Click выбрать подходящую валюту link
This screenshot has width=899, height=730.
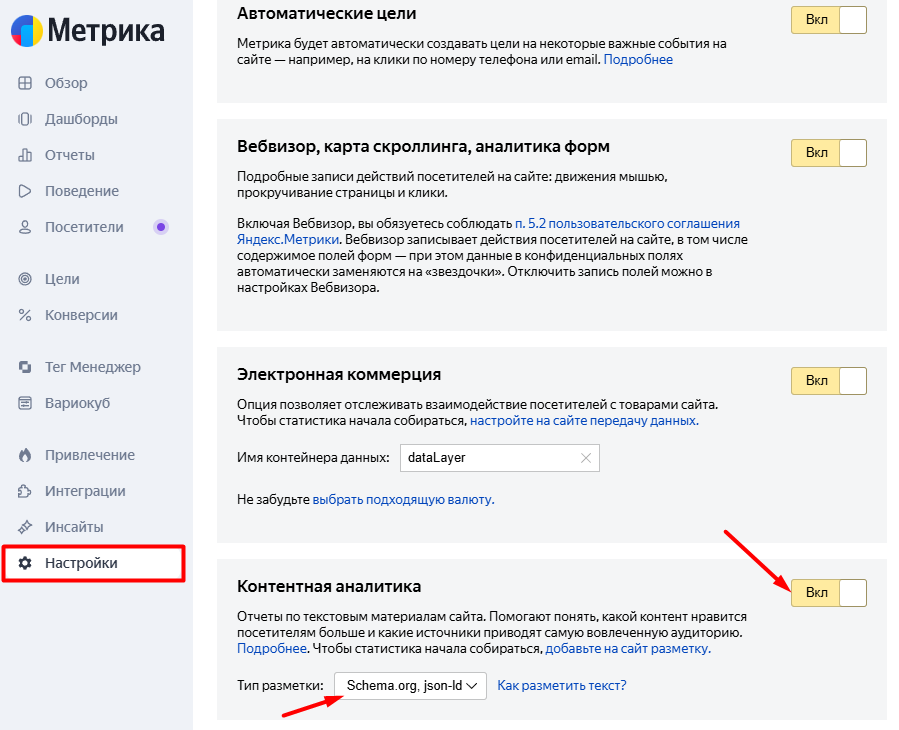(403, 499)
